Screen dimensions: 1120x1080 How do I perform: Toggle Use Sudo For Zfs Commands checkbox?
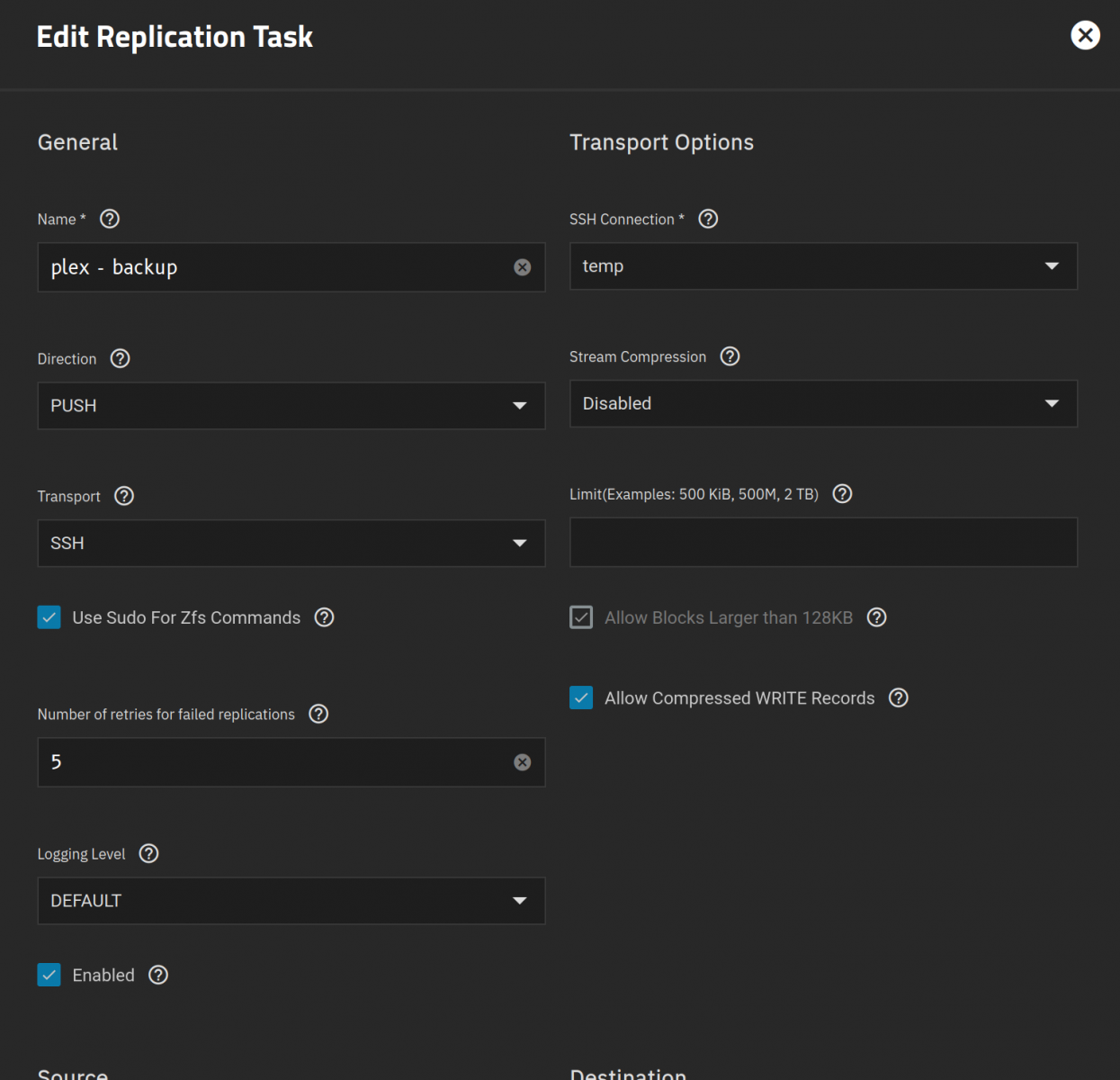click(x=49, y=617)
